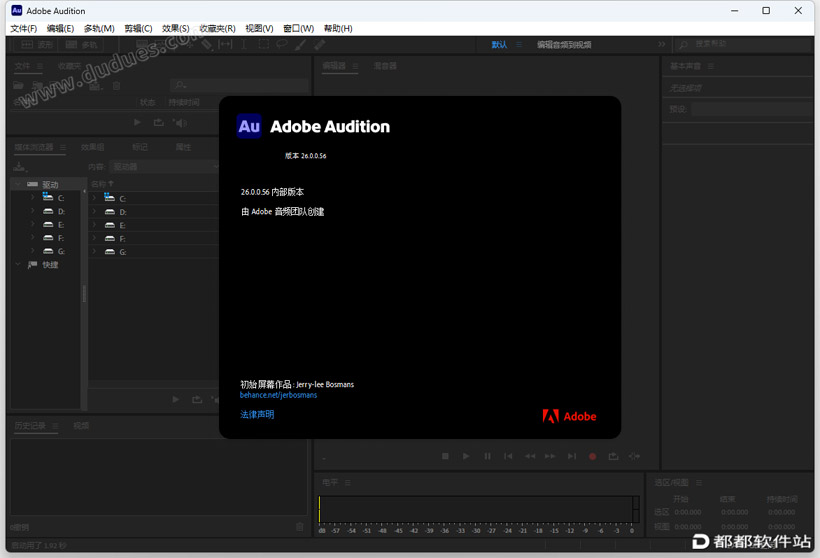This screenshot has height=558, width=820.
Task: Switch to the Video tab
Action: 81,426
